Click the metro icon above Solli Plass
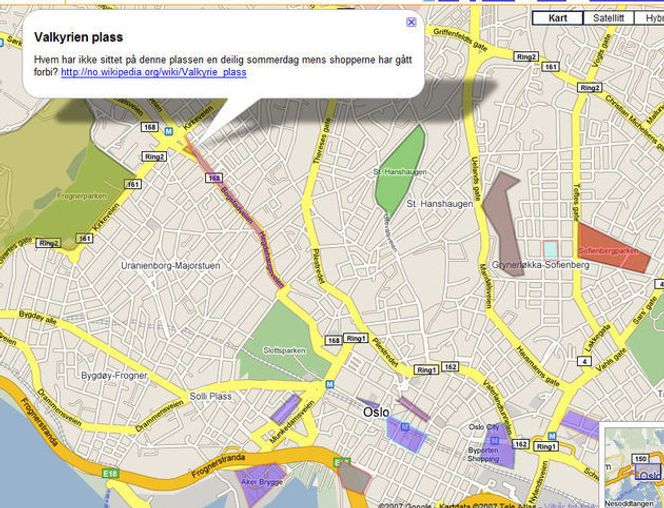This screenshot has width=664, height=508. click(329, 384)
